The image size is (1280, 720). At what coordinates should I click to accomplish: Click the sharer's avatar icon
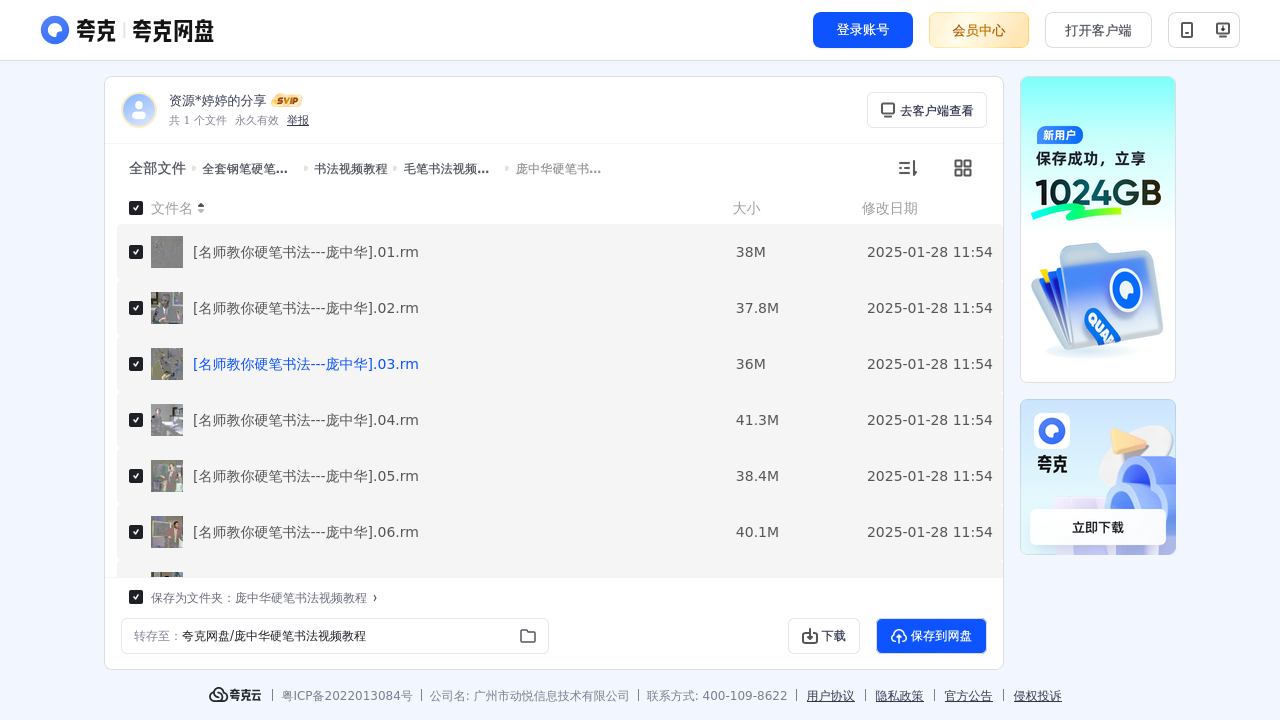(x=139, y=110)
